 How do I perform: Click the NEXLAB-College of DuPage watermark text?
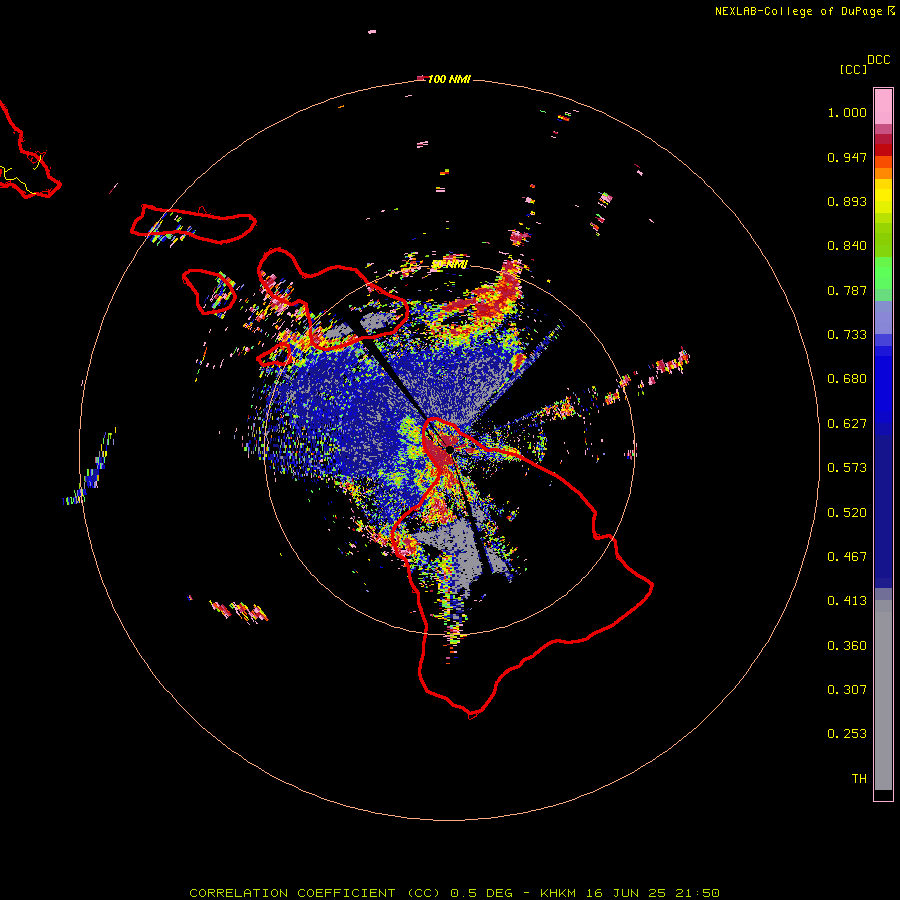pos(805,11)
